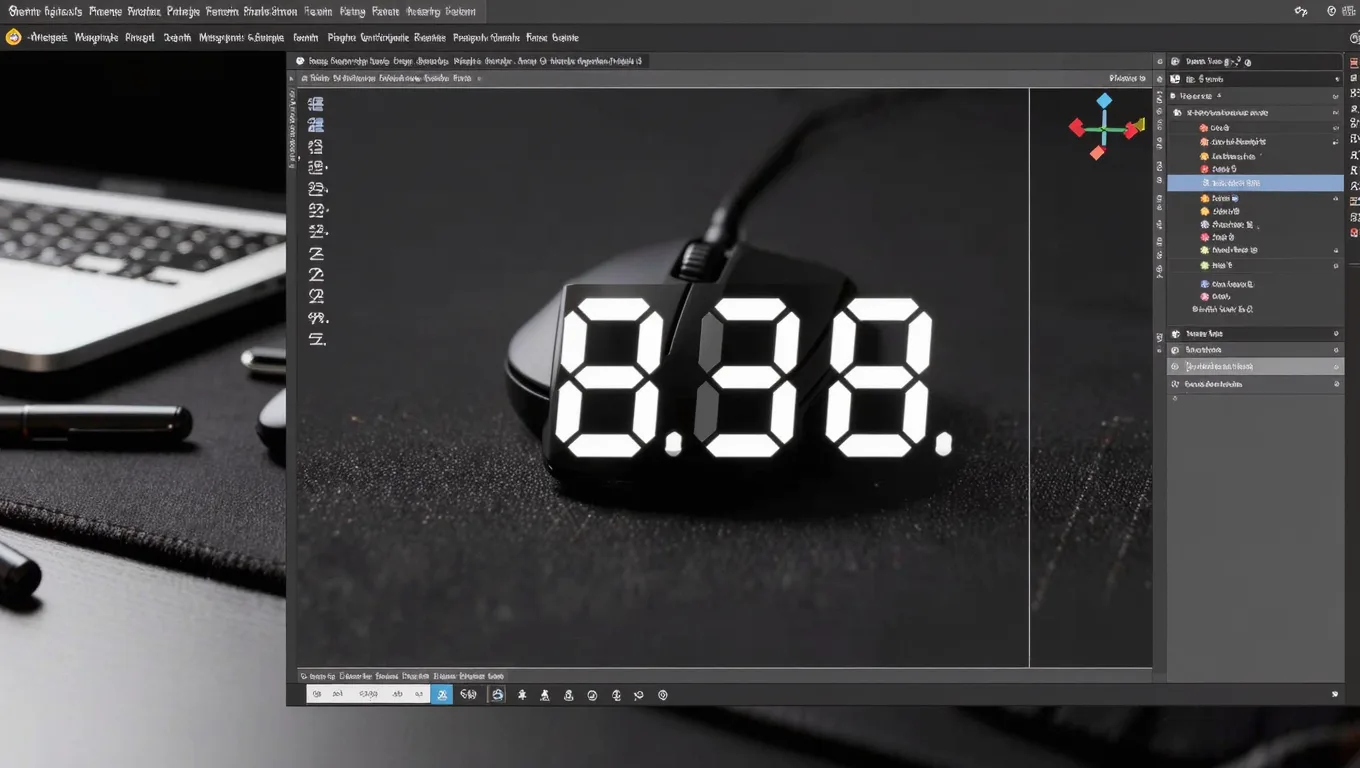The image size is (1360, 768).
Task: Select the light-gray highlighted row below the outliner tree
Action: 1255,367
